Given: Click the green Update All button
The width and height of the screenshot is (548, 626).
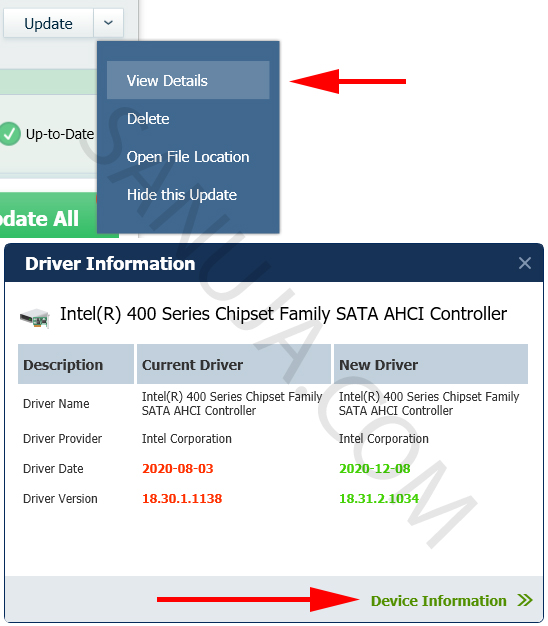Looking at the screenshot, I should point(48,216).
